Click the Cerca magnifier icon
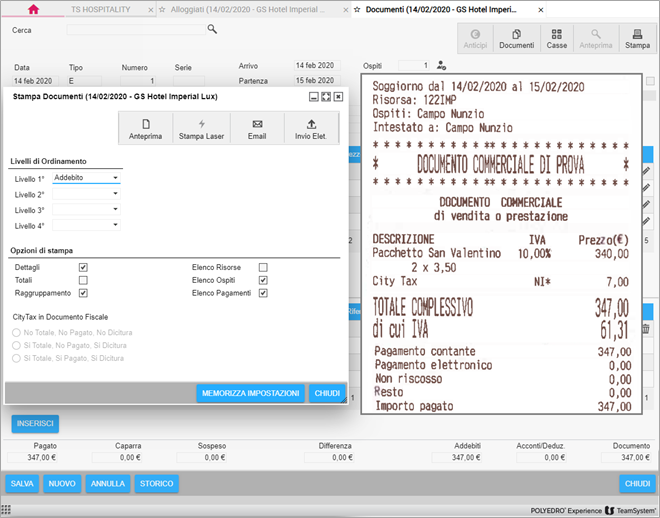The image size is (660, 518). pyautogui.click(x=212, y=29)
